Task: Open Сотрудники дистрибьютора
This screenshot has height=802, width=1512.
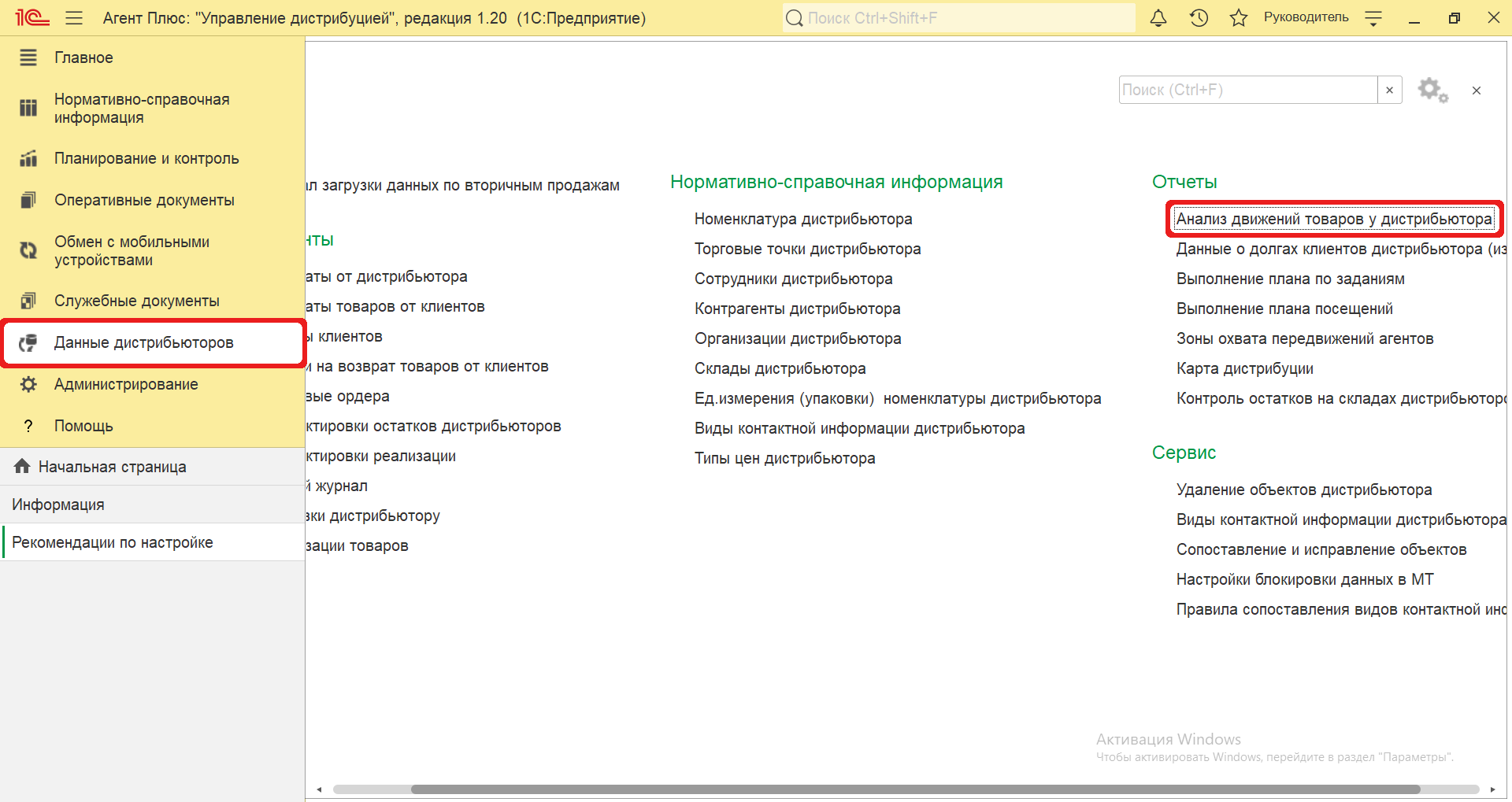Action: point(793,279)
